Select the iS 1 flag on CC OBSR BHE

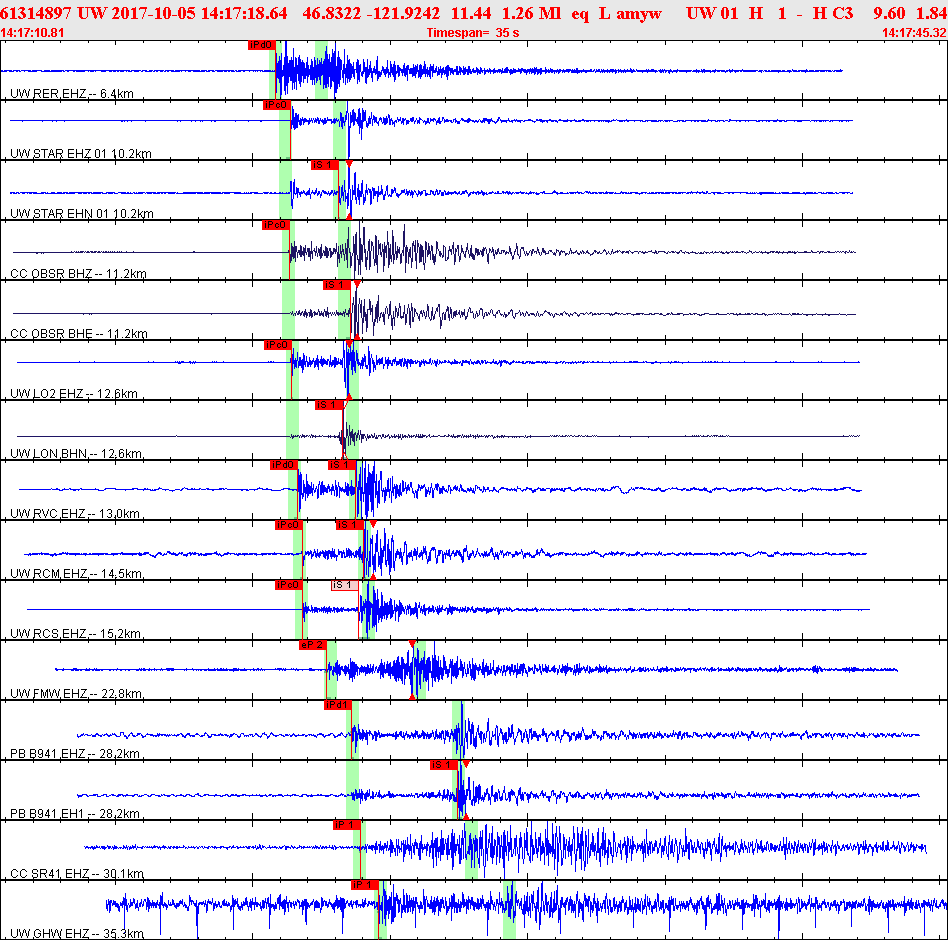point(337,284)
